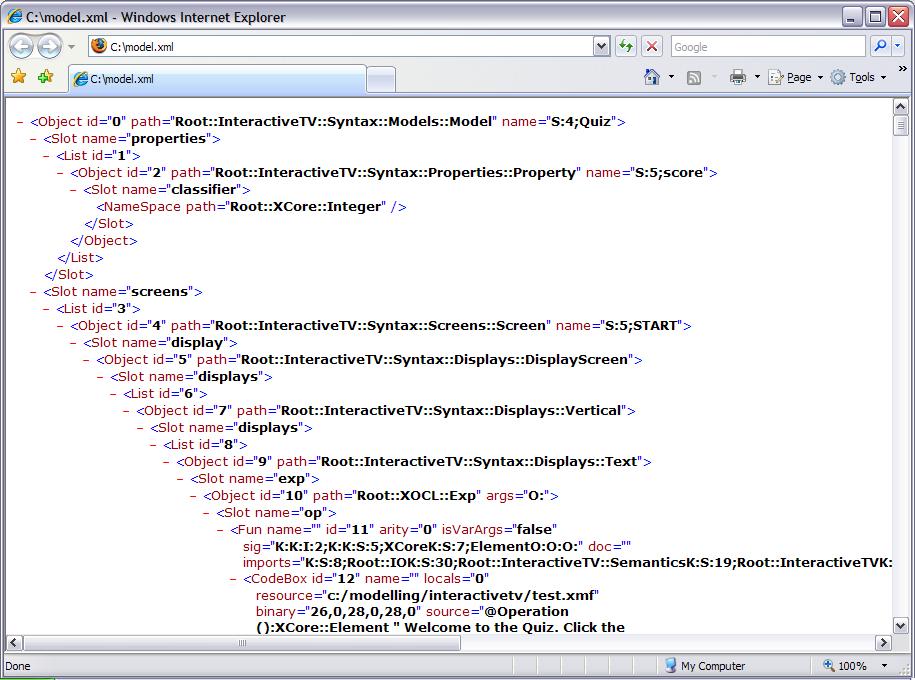The image size is (915, 680).
Task: Open the Home button dropdown arrow
Action: [671, 76]
